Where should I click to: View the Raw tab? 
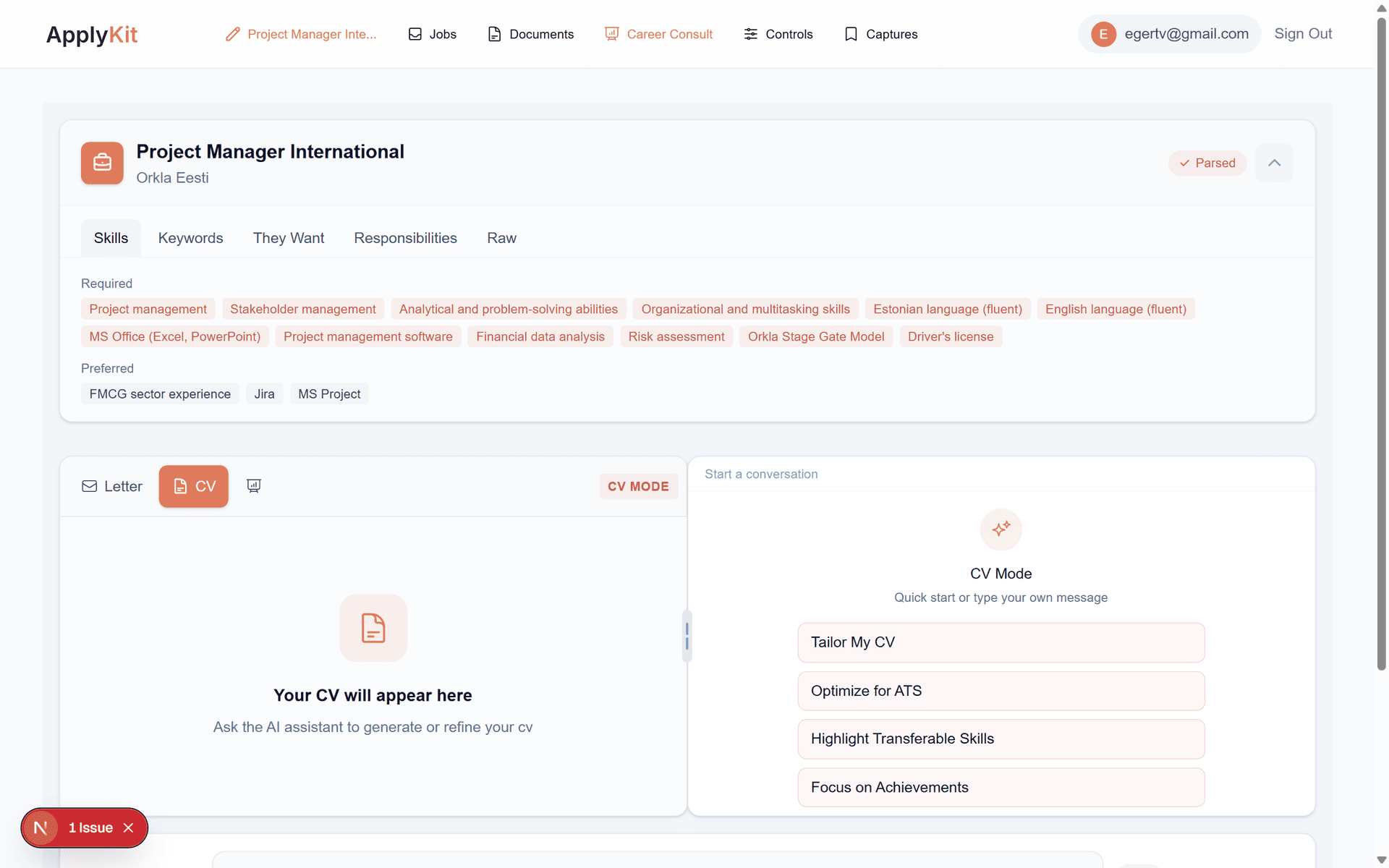click(x=501, y=238)
